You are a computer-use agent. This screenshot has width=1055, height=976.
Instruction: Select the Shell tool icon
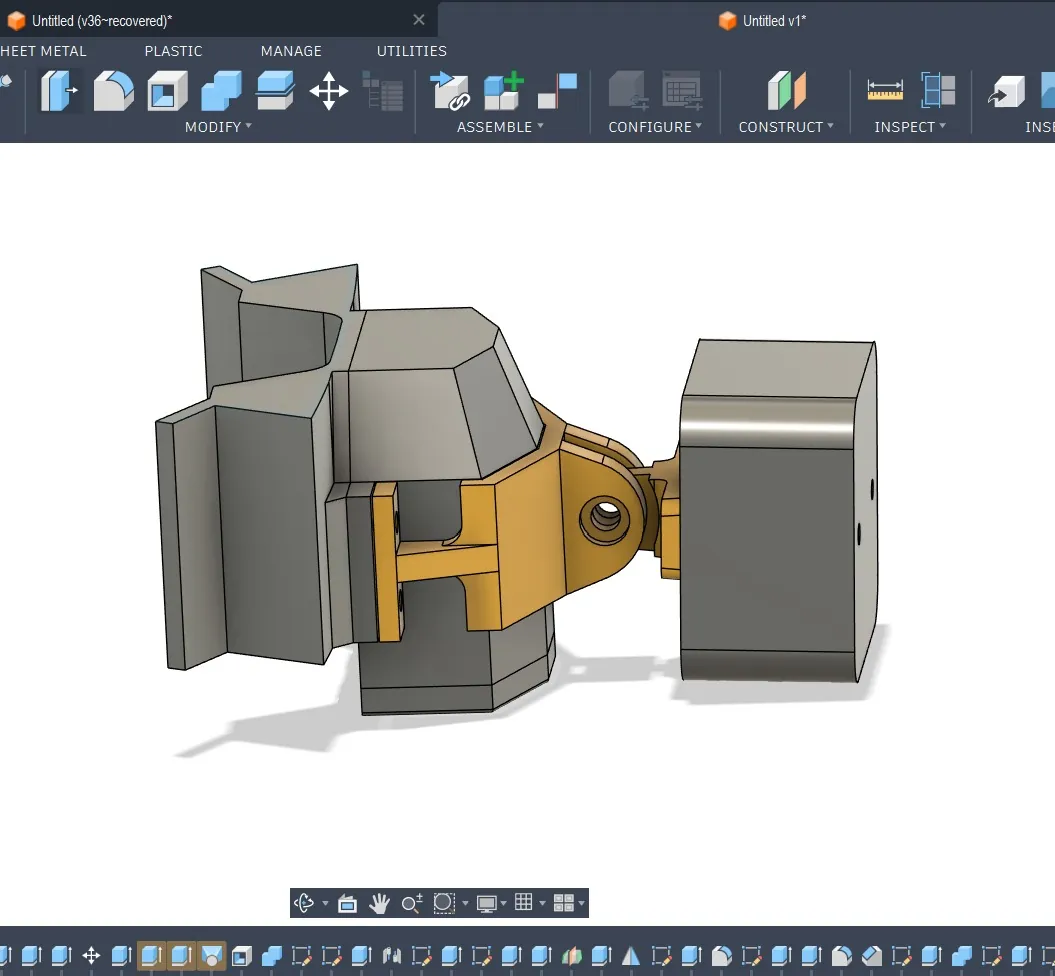click(x=167, y=91)
